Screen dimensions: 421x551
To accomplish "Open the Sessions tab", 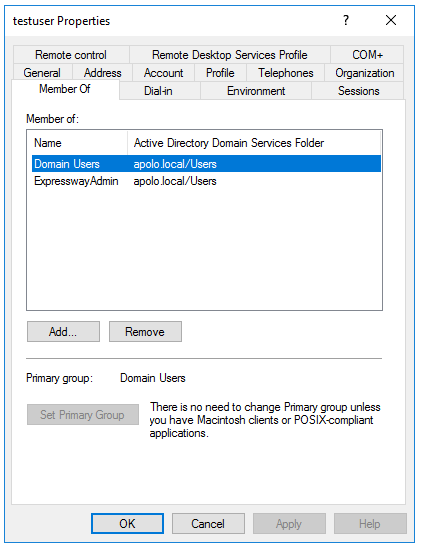I will click(x=358, y=91).
